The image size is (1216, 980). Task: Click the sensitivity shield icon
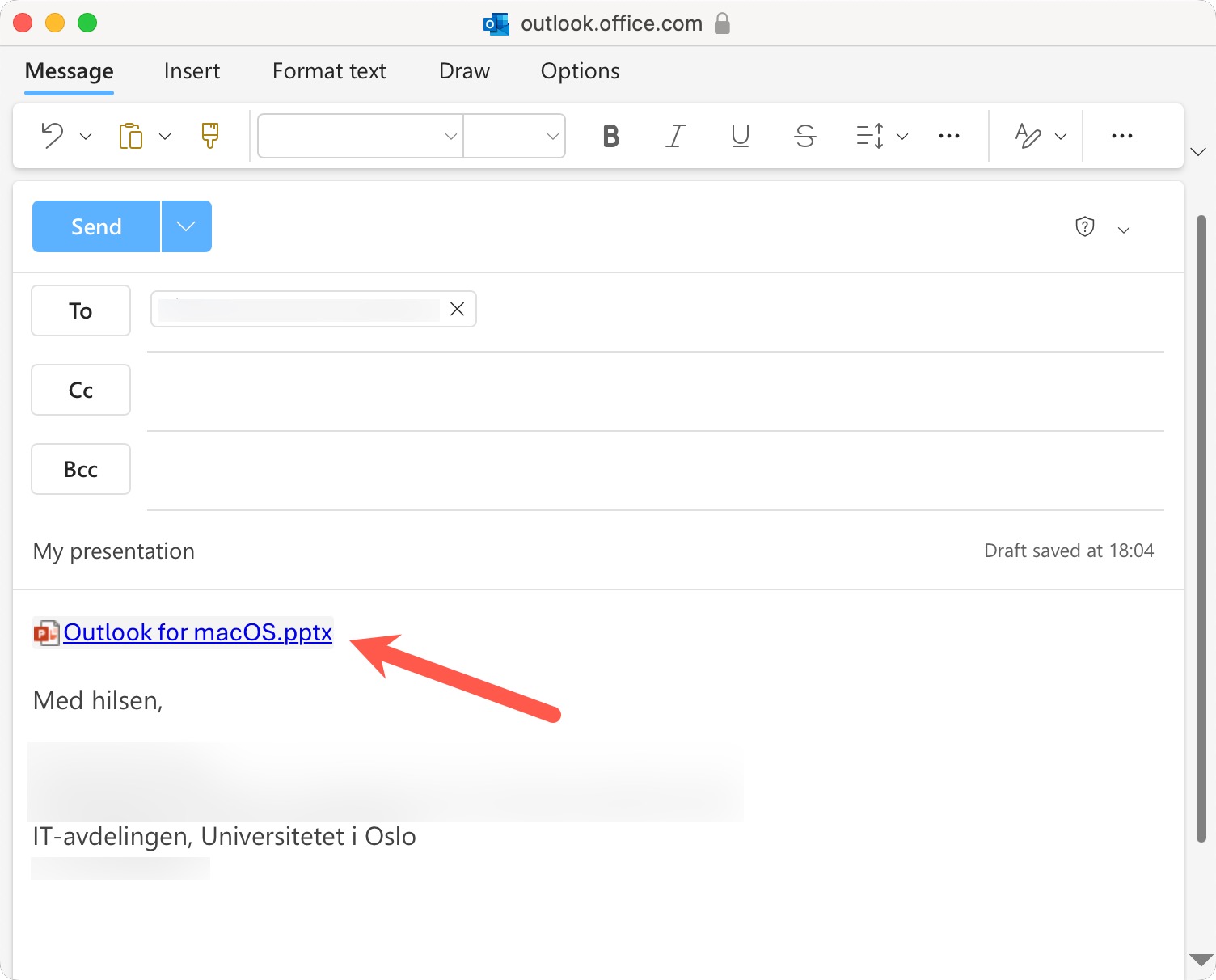(1085, 226)
